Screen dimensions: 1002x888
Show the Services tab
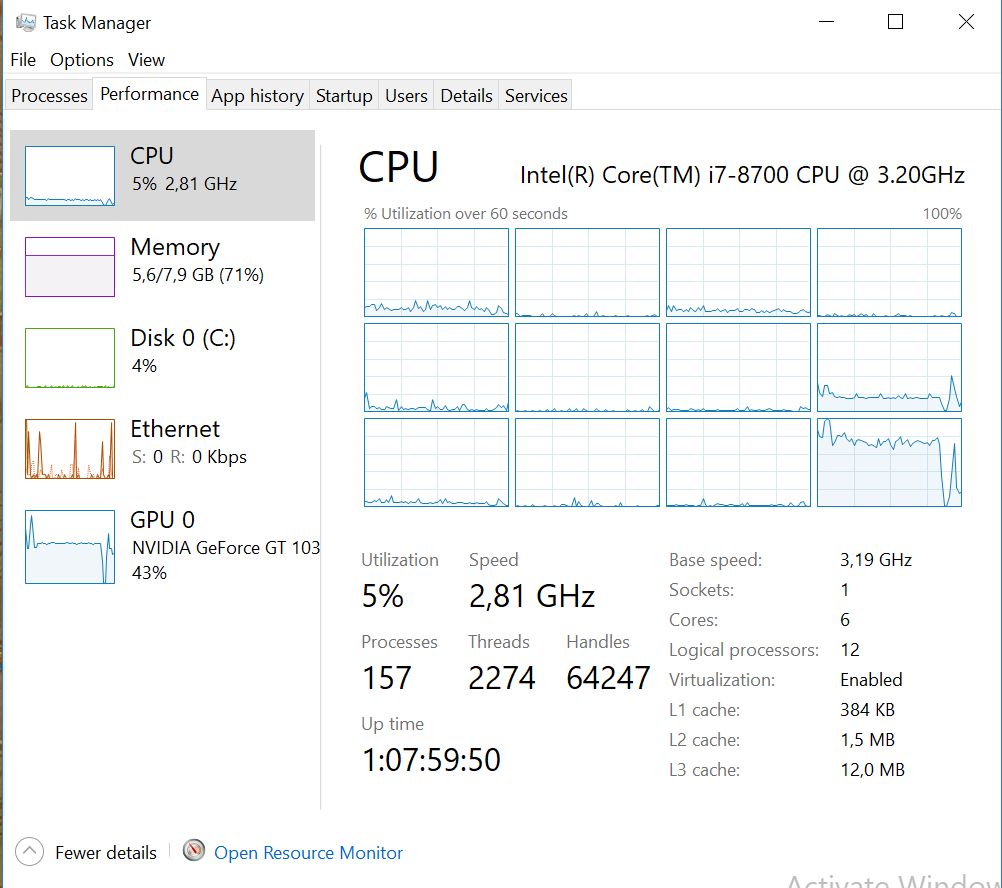tap(536, 96)
